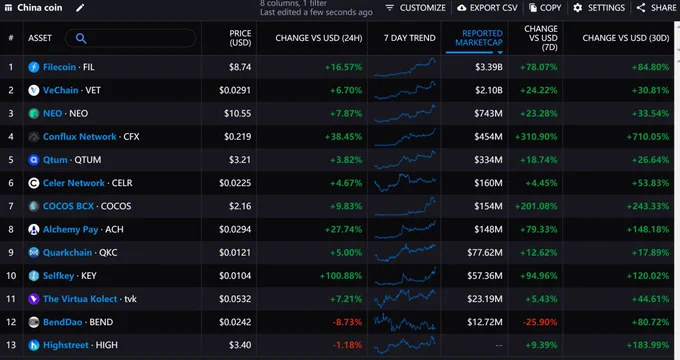Sort by Change vs USD (24H) header

pyautogui.click(x=319, y=38)
